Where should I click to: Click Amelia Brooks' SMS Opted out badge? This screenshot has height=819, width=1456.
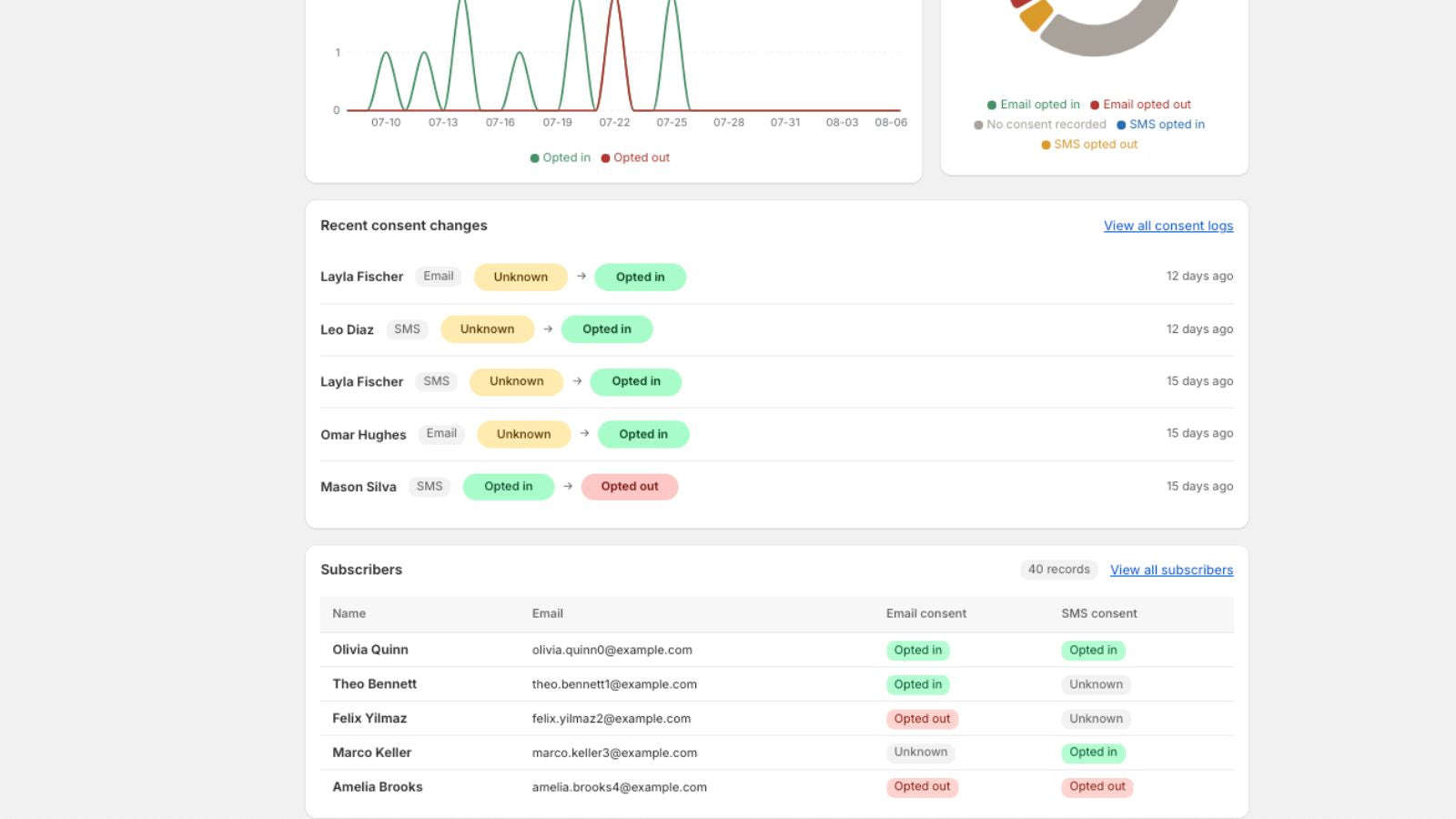(1097, 787)
